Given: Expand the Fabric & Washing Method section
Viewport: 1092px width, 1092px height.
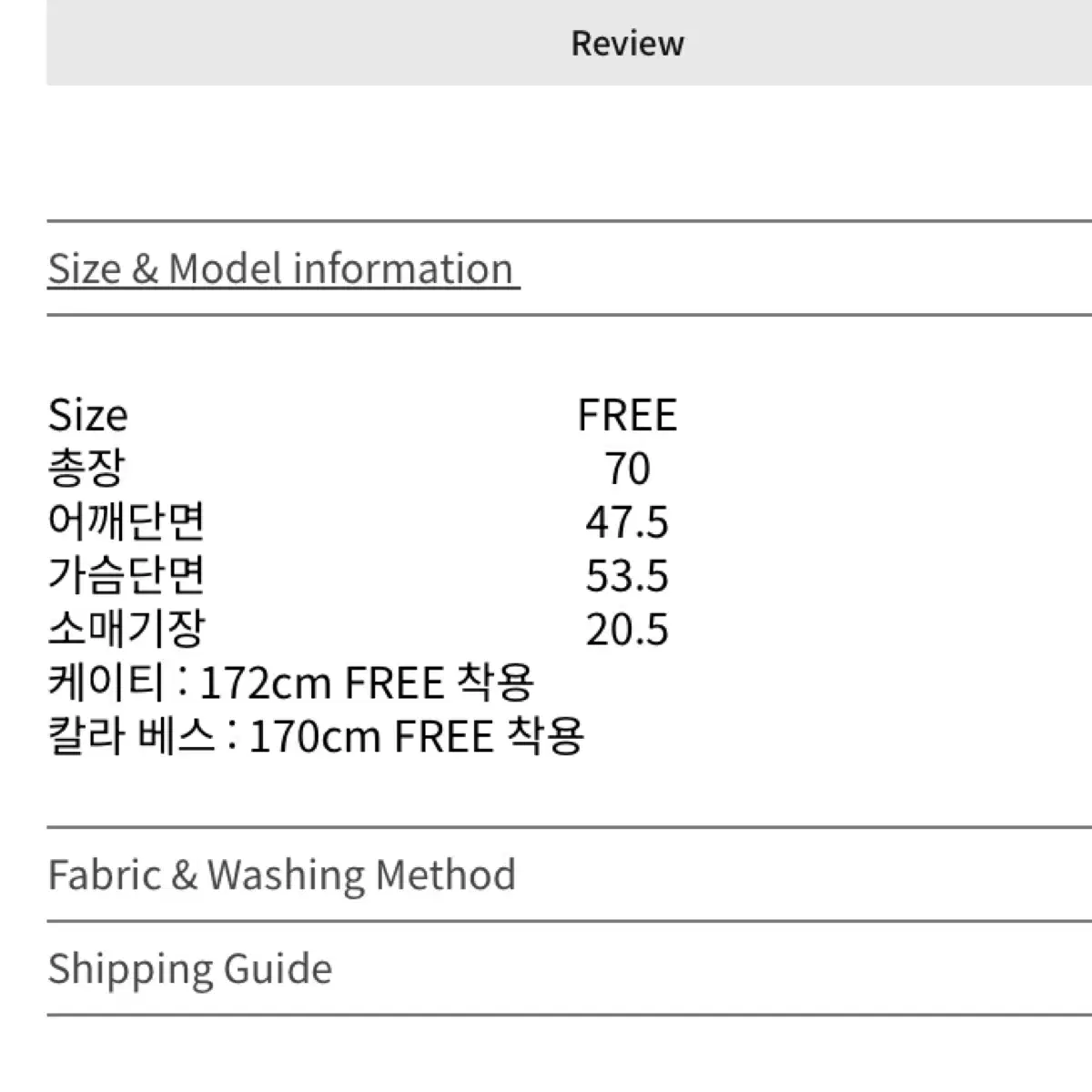Looking at the screenshot, I should [281, 875].
